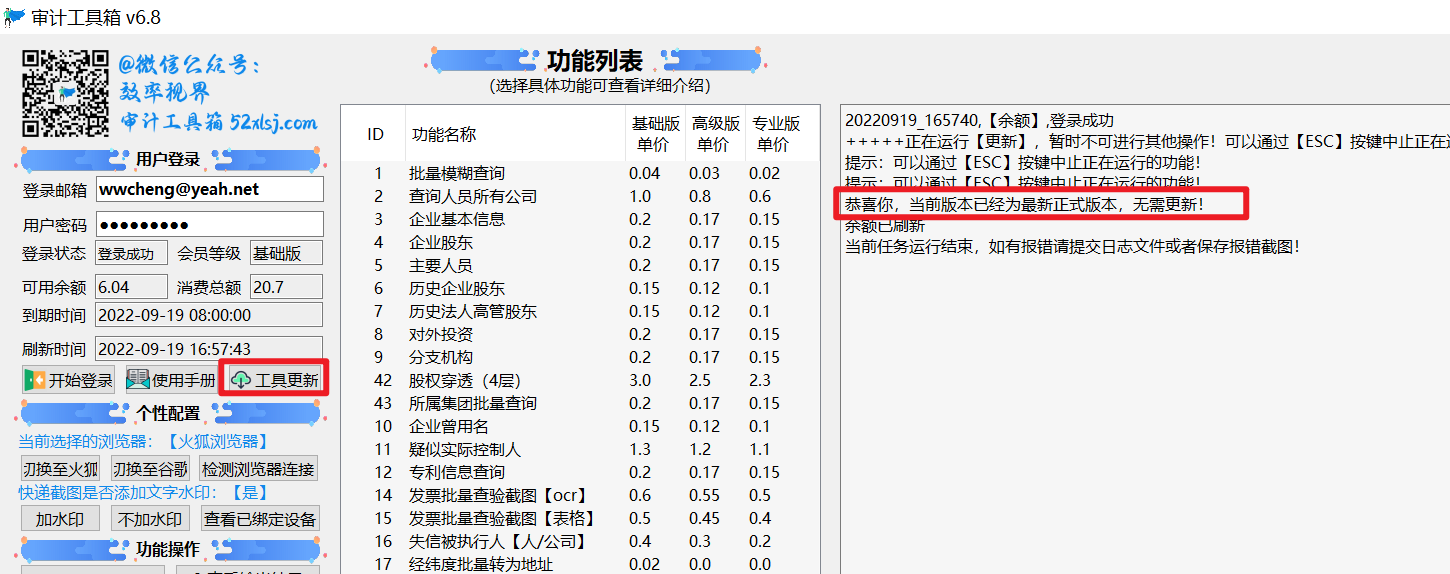Switch browser with 切换至谷歌
Image resolution: width=1450 pixels, height=574 pixels.
pos(150,468)
